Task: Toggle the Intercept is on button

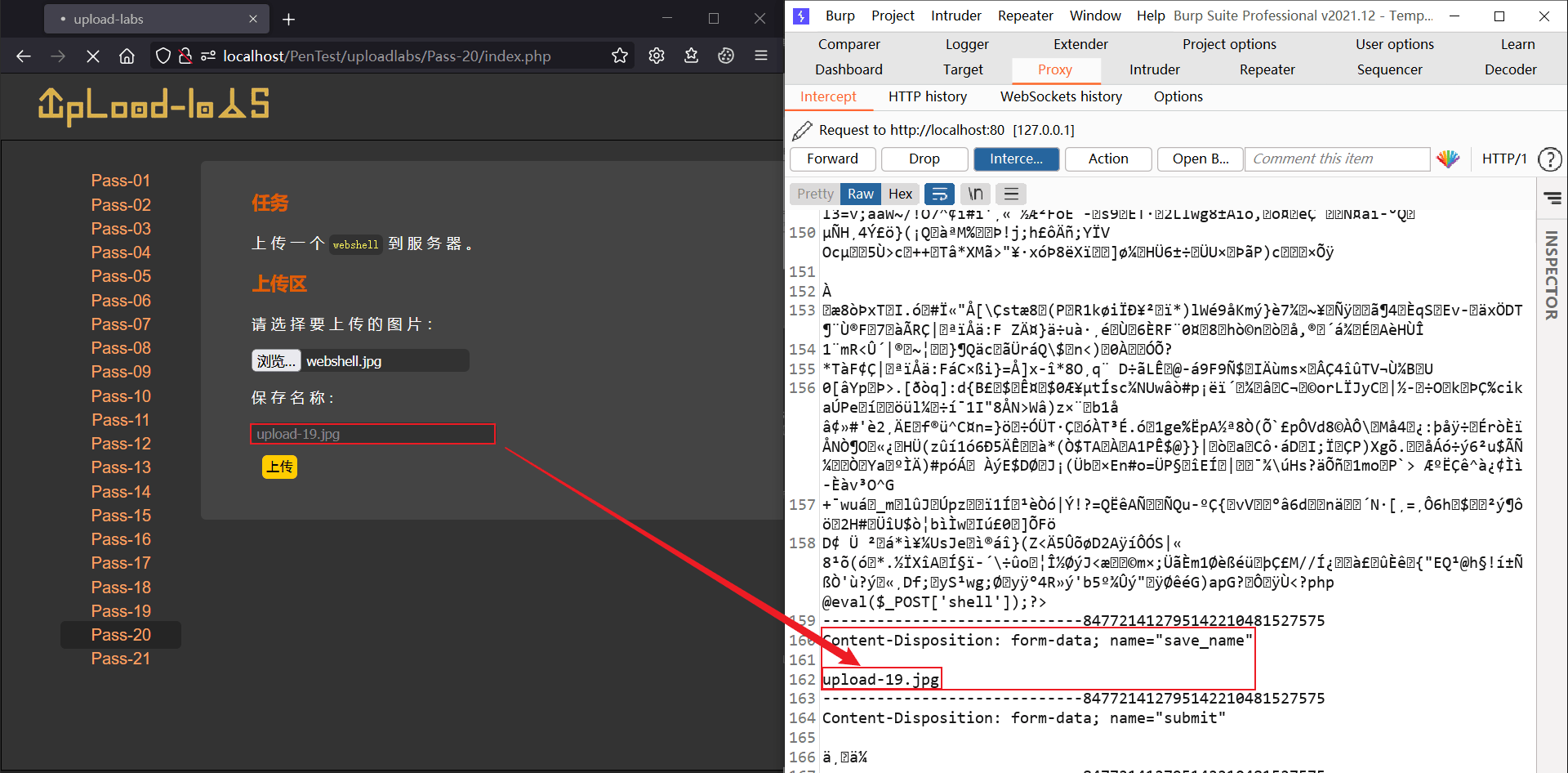Action: point(1016,159)
